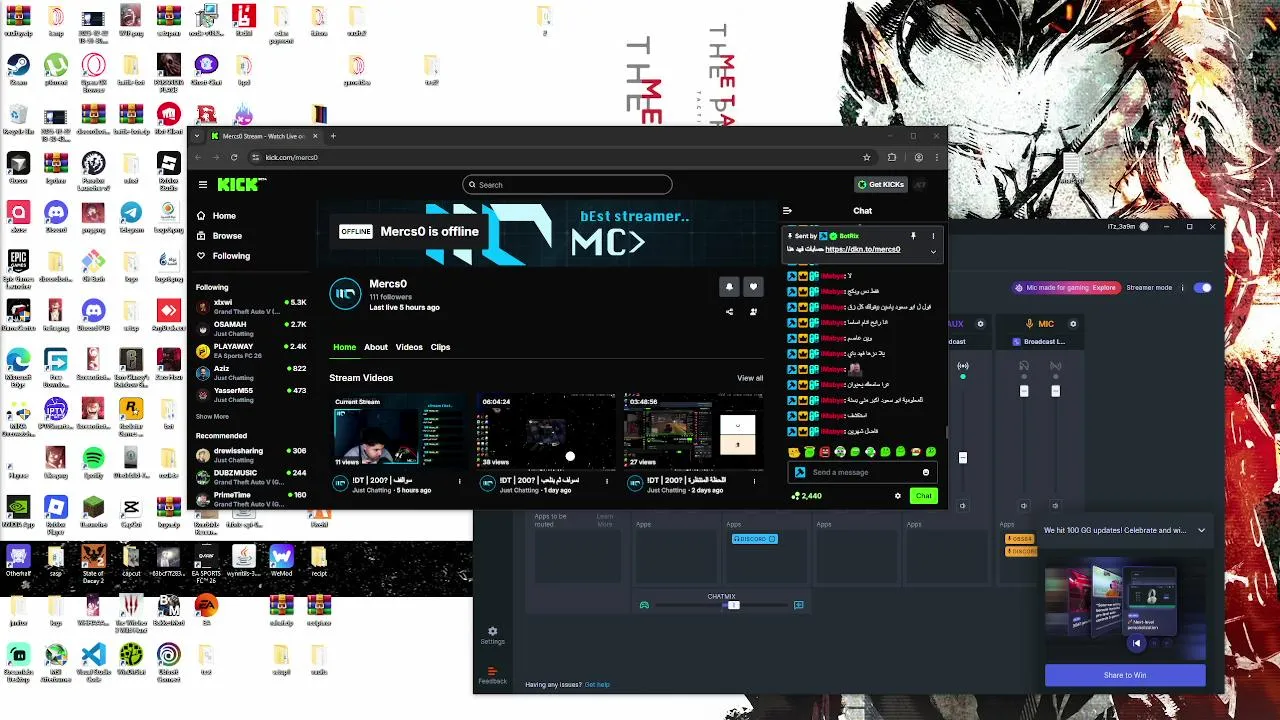Click View all stream videos
The width and height of the screenshot is (1280, 720).
click(x=750, y=378)
